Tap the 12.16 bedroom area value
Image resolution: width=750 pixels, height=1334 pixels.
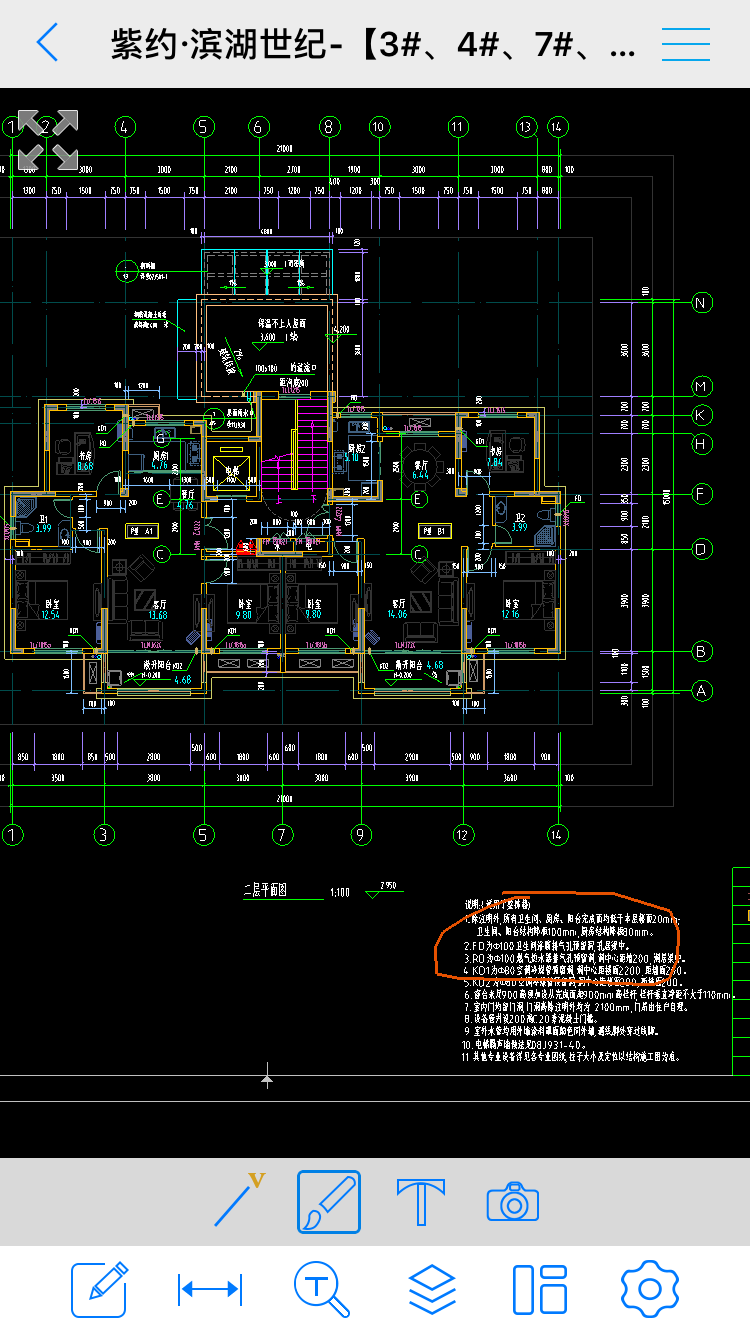[x=513, y=615]
